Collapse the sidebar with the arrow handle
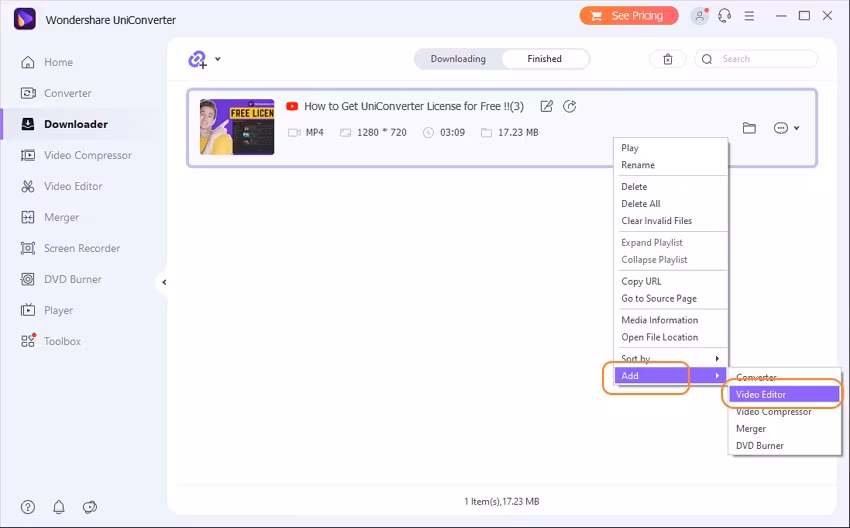Screen dimensions: 850x528 coord(164,282)
